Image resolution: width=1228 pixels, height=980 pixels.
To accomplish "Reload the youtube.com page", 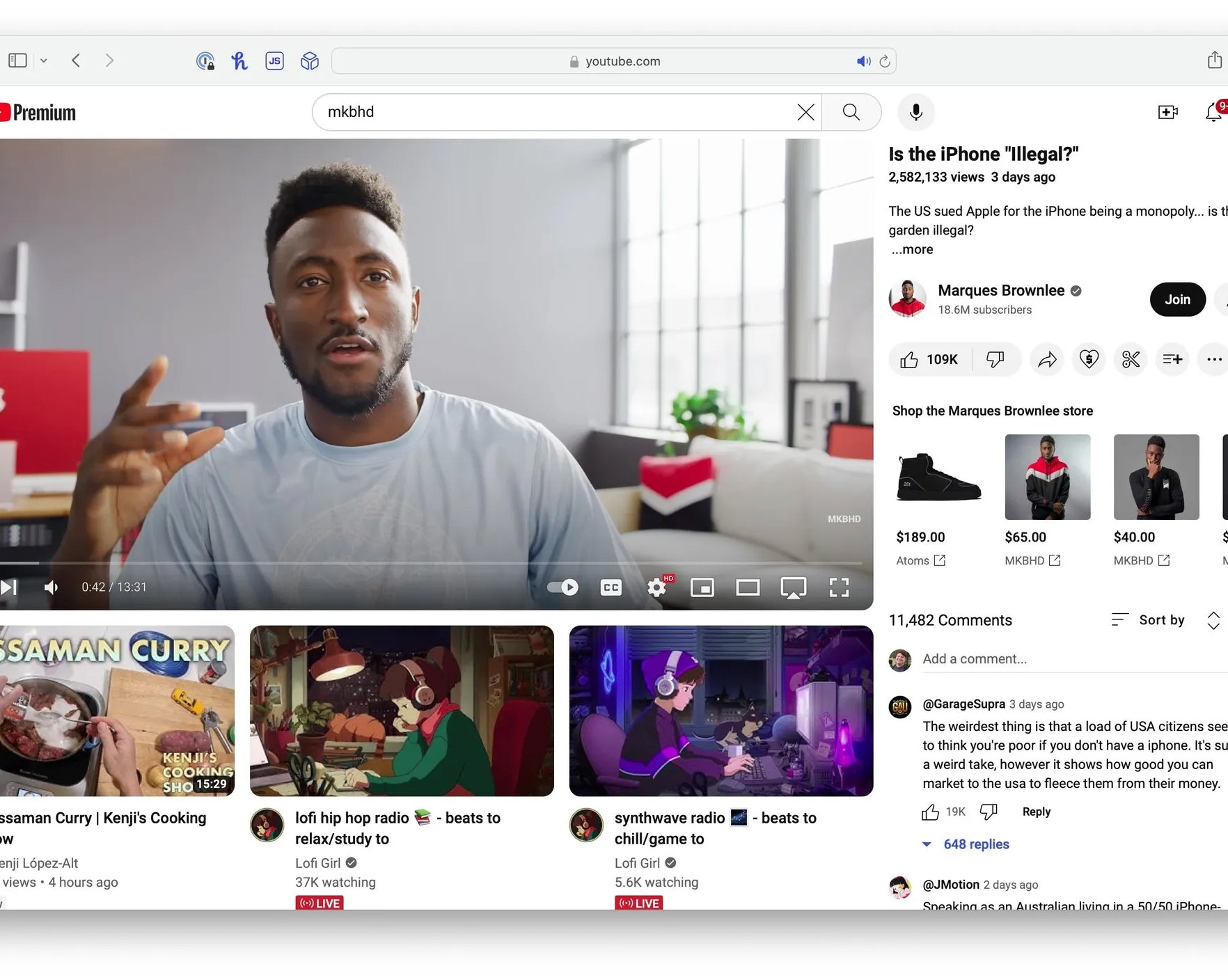I will [885, 61].
